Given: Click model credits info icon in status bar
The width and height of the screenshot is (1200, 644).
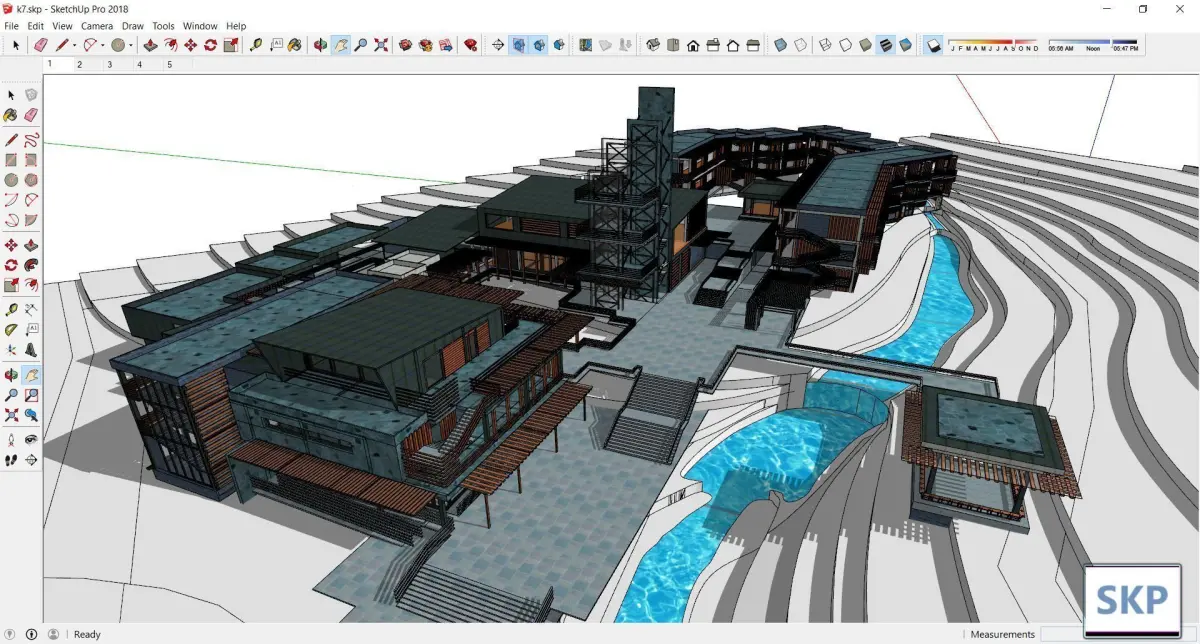Looking at the screenshot, I should (x=31, y=634).
